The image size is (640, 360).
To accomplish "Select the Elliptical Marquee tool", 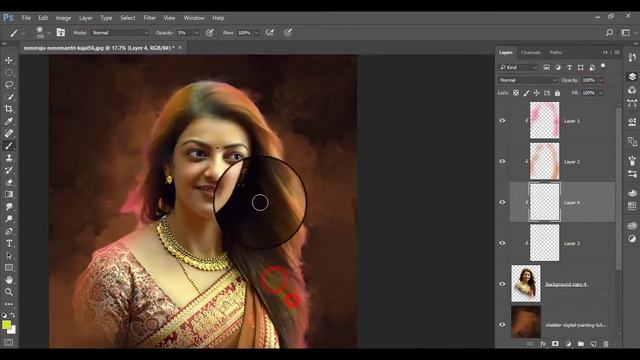I will click(9, 73).
